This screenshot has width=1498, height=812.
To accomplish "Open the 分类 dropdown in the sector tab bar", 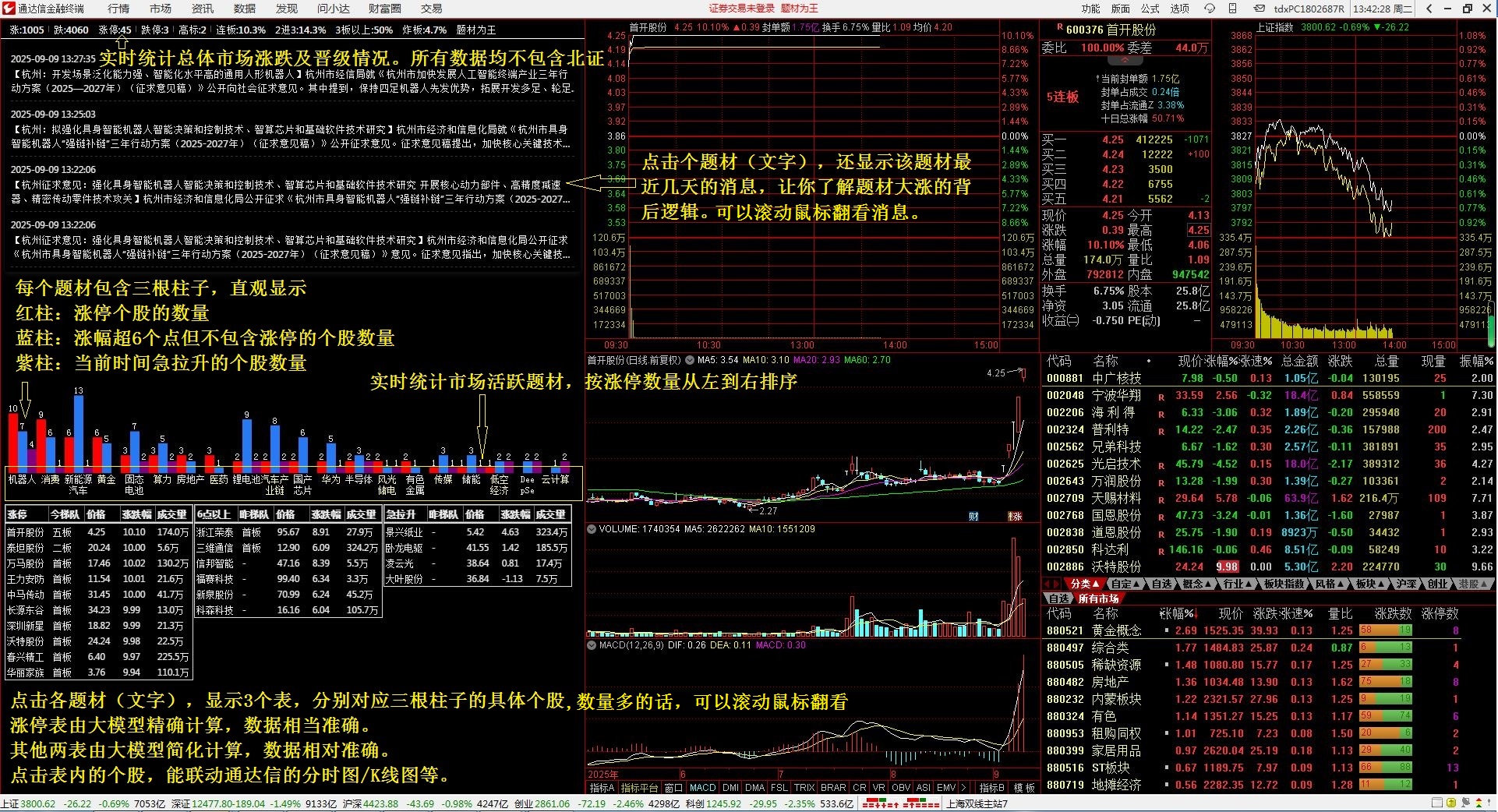I will tap(1084, 584).
